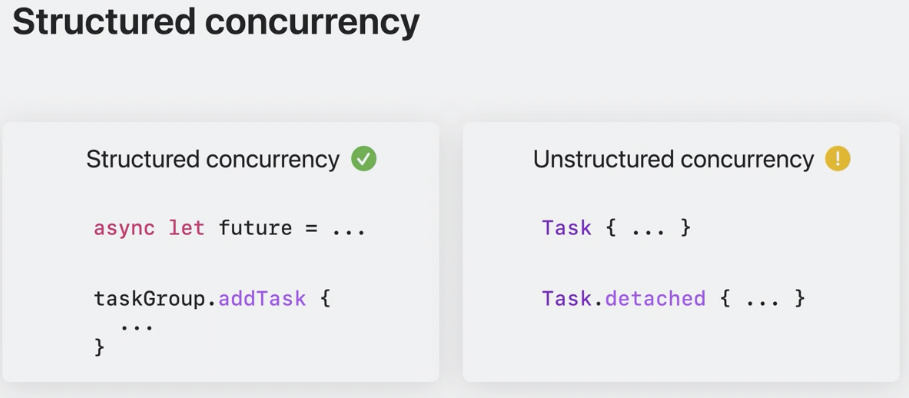
Task: Select the 'Structured concurrency' card heading
Action: pyautogui.click(x=213, y=159)
